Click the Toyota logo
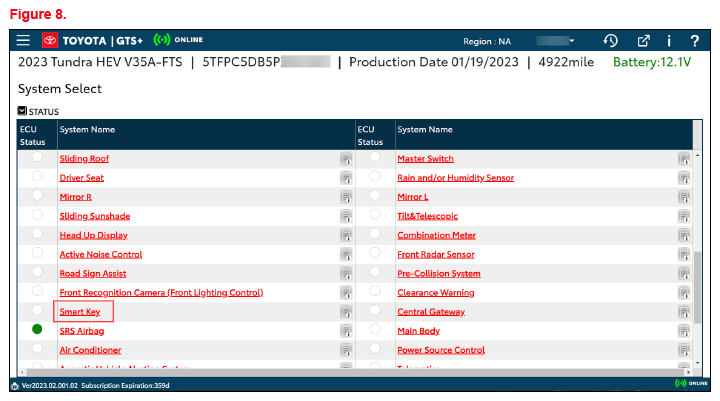Viewport: 720px width, 401px height. click(x=50, y=40)
